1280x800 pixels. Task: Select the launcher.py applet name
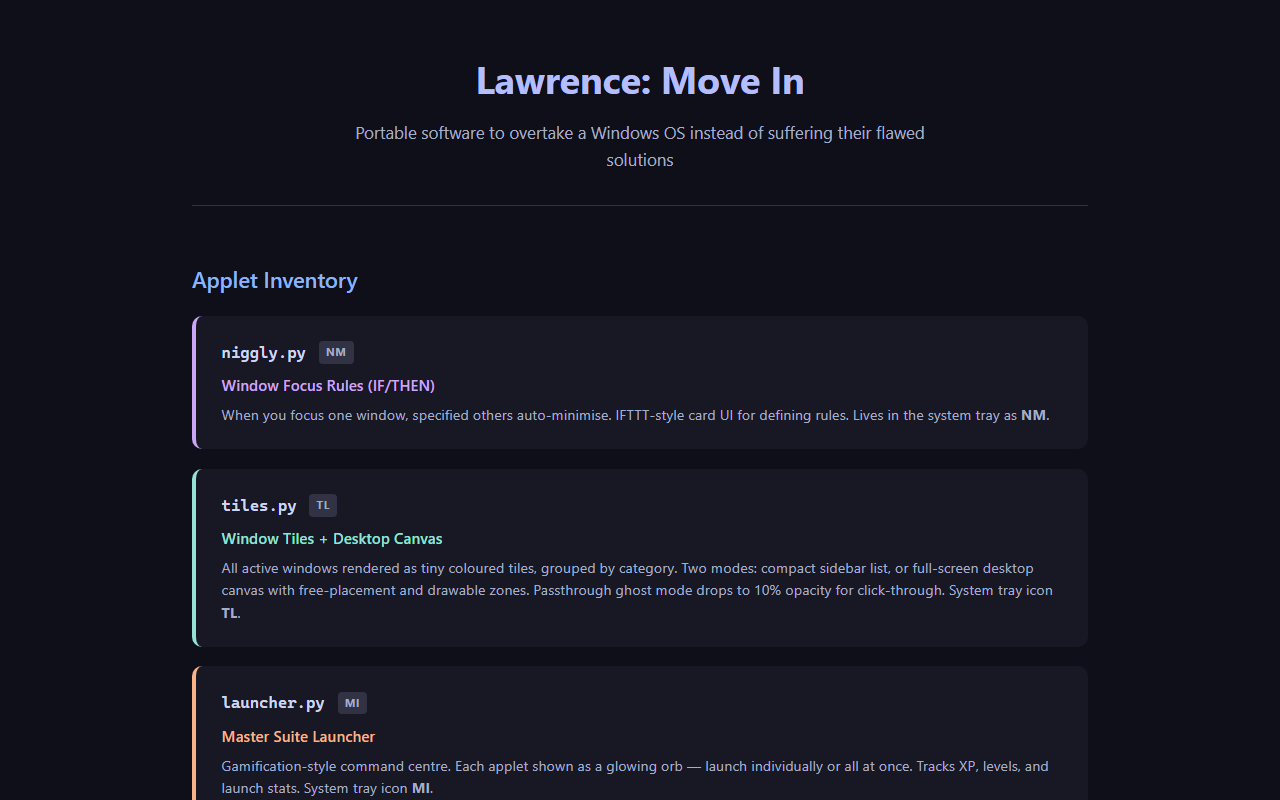pos(273,703)
